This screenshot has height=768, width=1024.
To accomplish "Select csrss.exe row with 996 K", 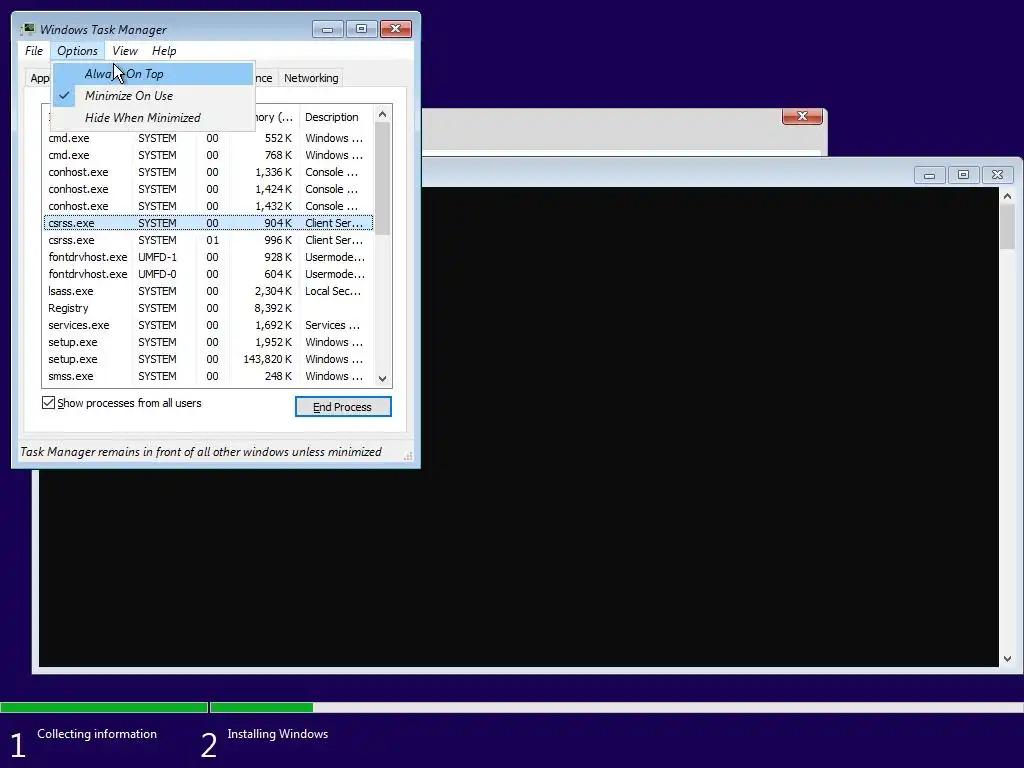I will coord(208,240).
